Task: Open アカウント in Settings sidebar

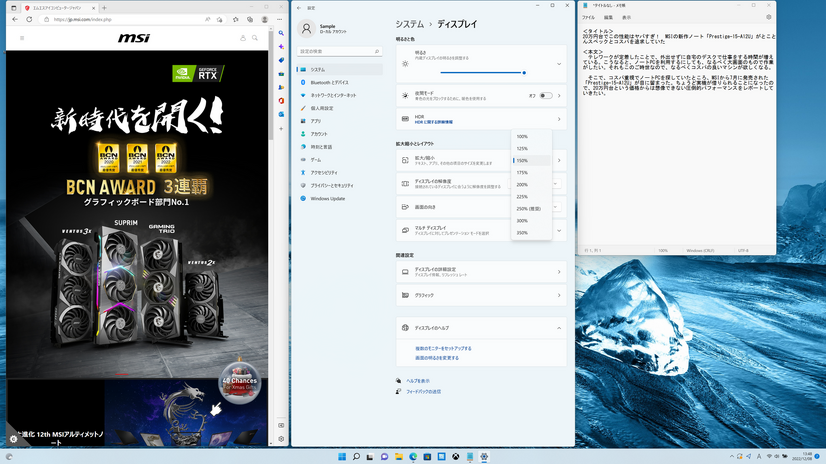Action: tap(339, 134)
